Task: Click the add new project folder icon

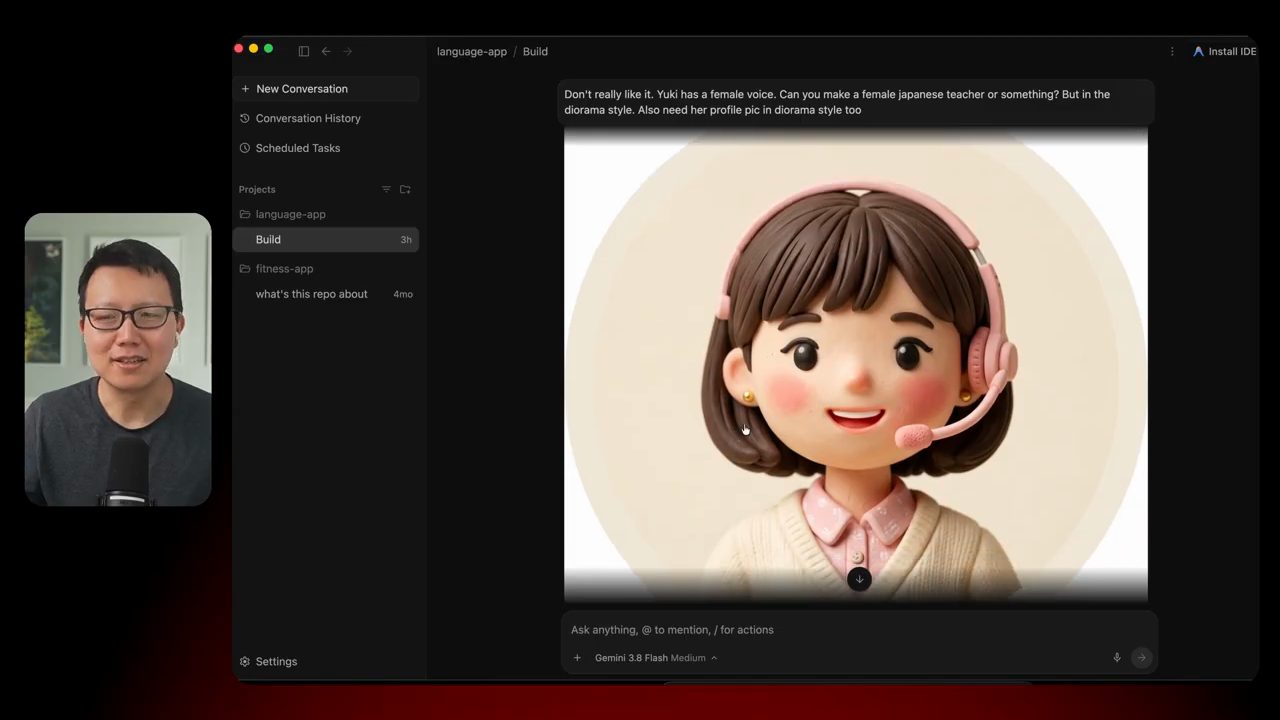Action: (x=405, y=189)
